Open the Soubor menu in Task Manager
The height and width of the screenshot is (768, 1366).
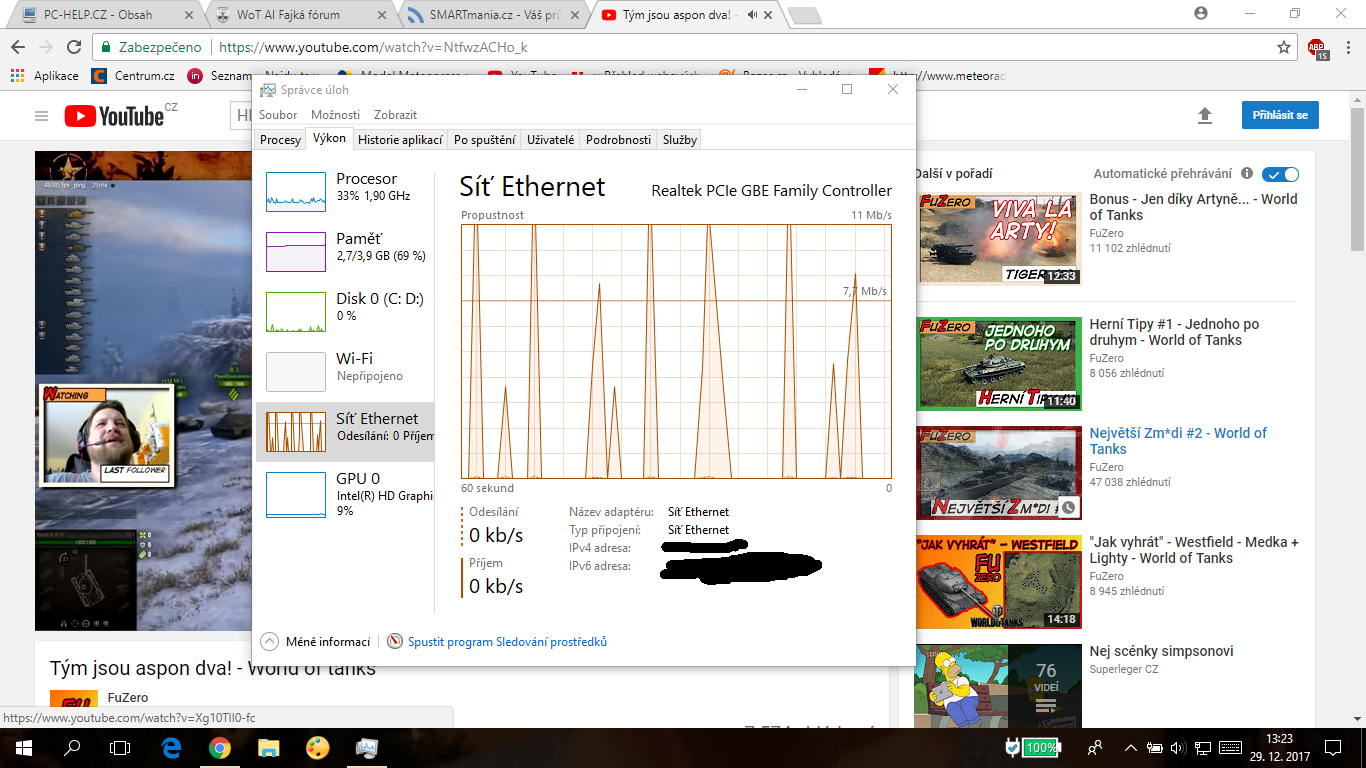click(279, 115)
